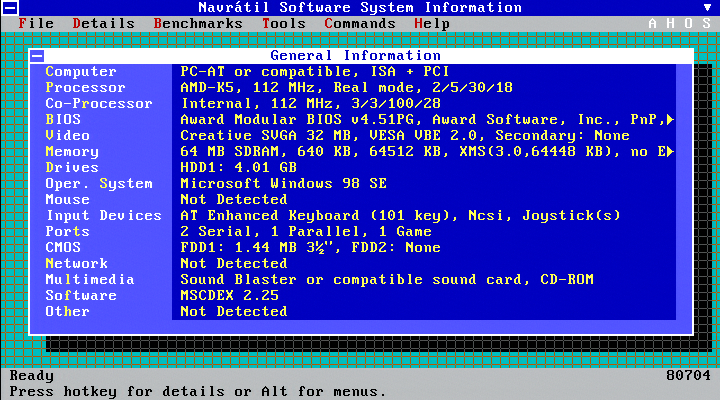This screenshot has width=720, height=400.
Task: Click the '80704' status bar number
Action: [x=688, y=376]
